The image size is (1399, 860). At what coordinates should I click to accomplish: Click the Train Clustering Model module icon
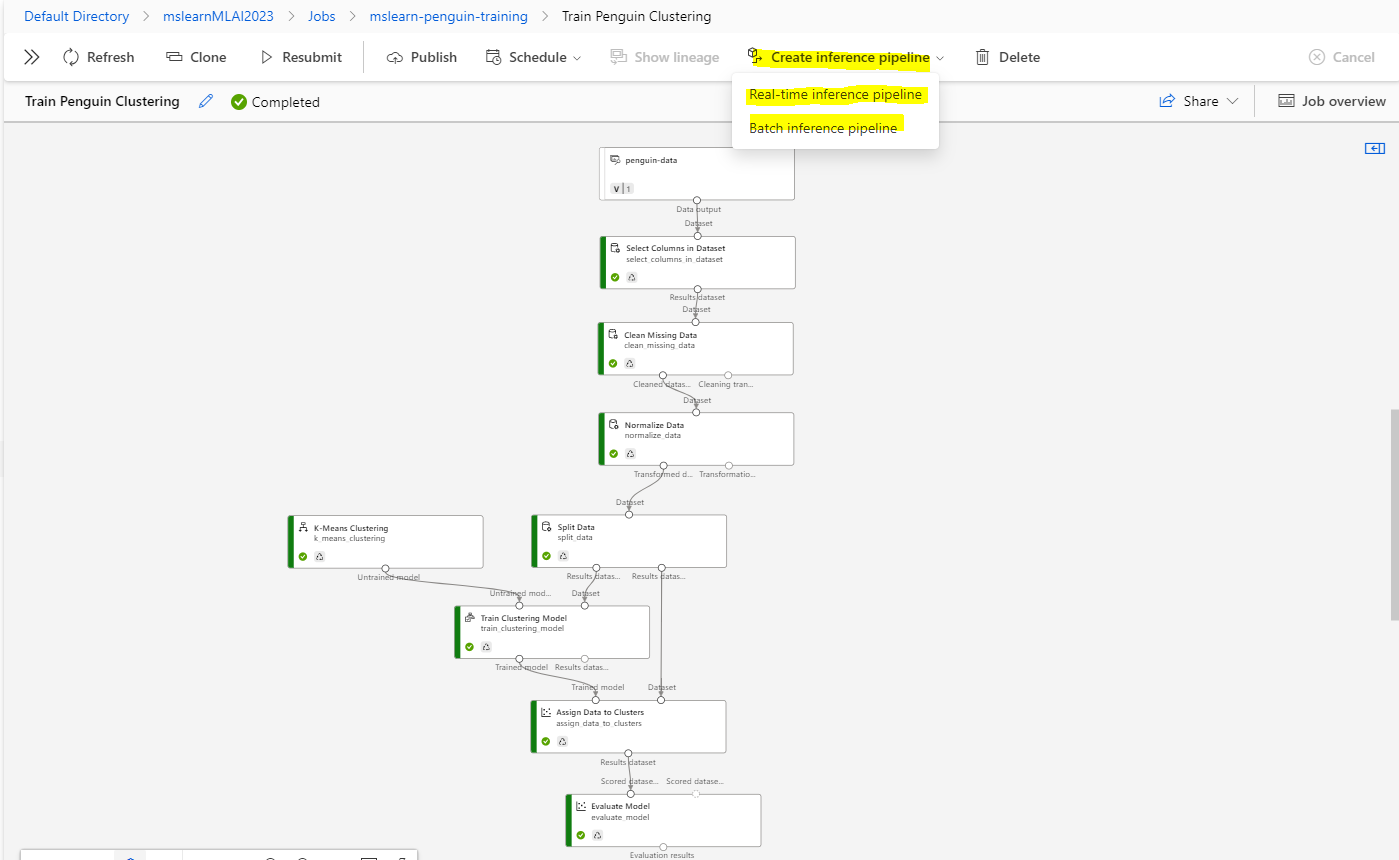tap(470, 618)
